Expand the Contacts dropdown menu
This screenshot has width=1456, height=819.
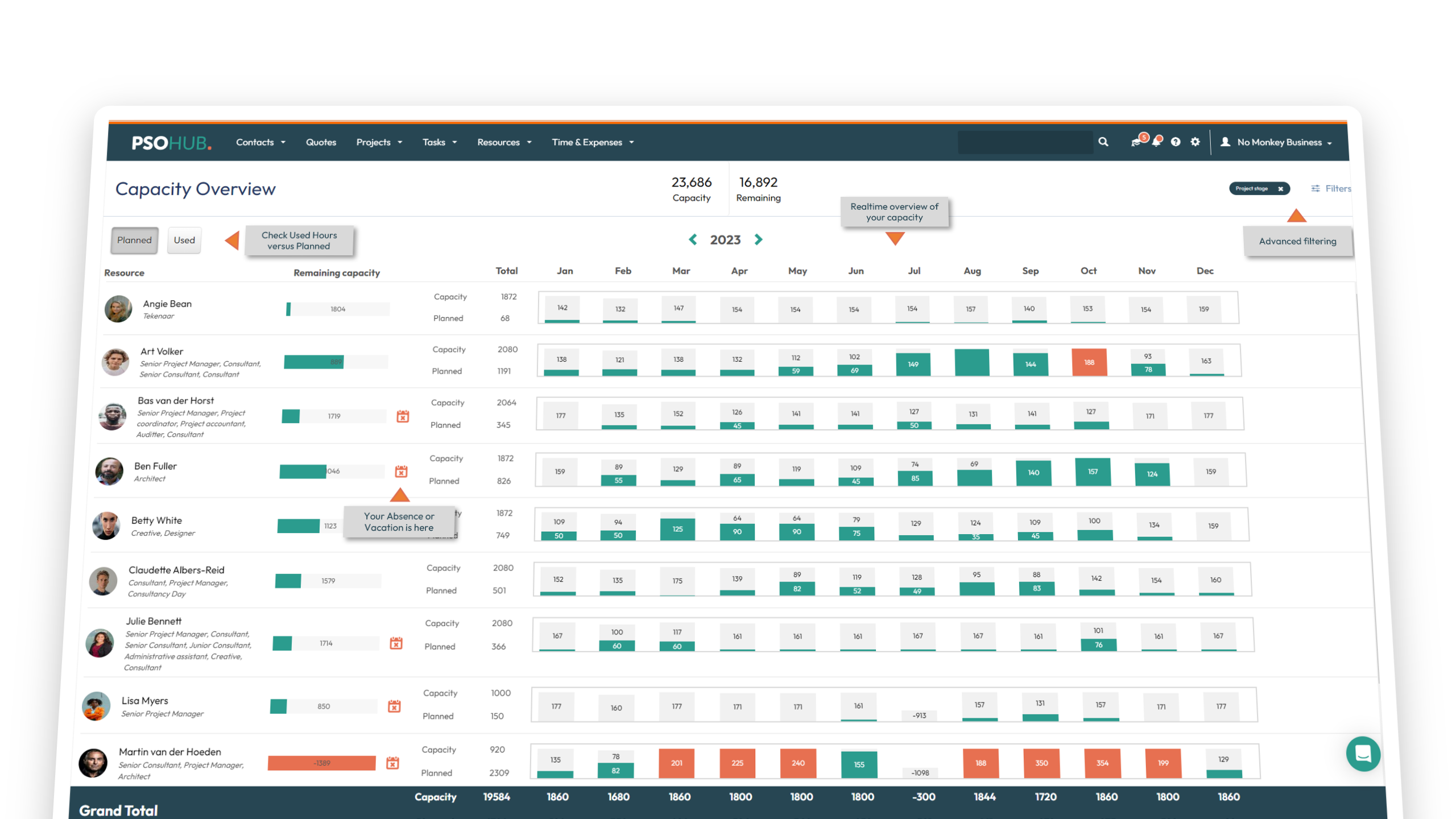coord(260,142)
